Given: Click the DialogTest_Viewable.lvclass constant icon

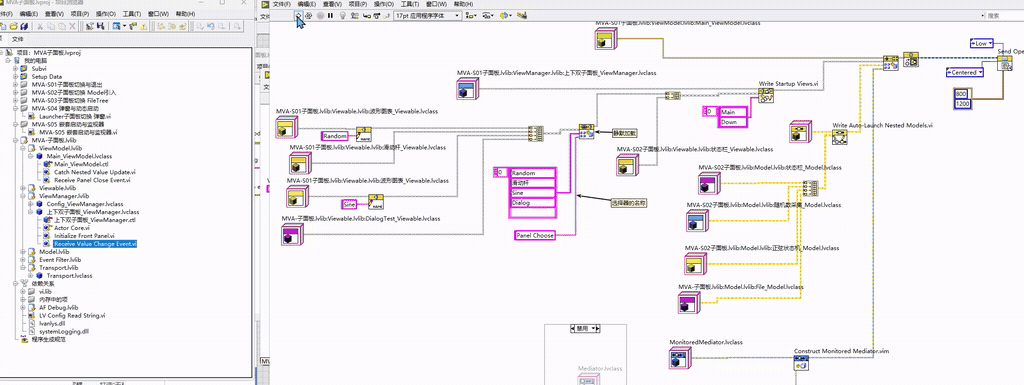Looking at the screenshot, I should [291, 234].
